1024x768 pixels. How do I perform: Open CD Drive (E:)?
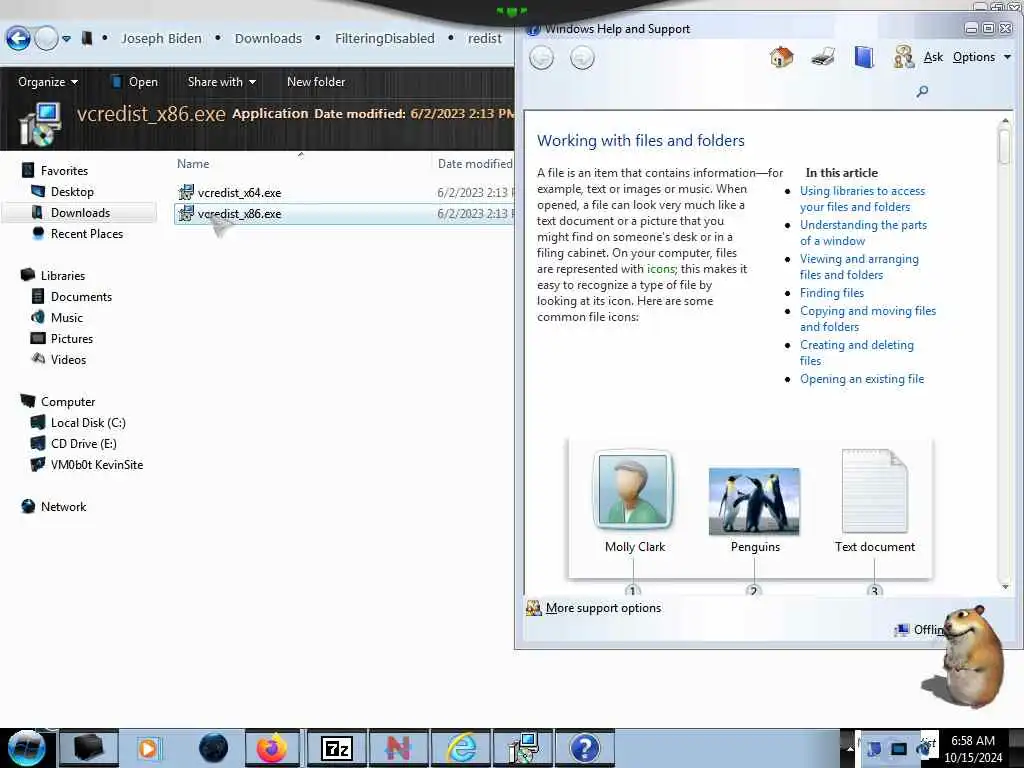click(84, 443)
